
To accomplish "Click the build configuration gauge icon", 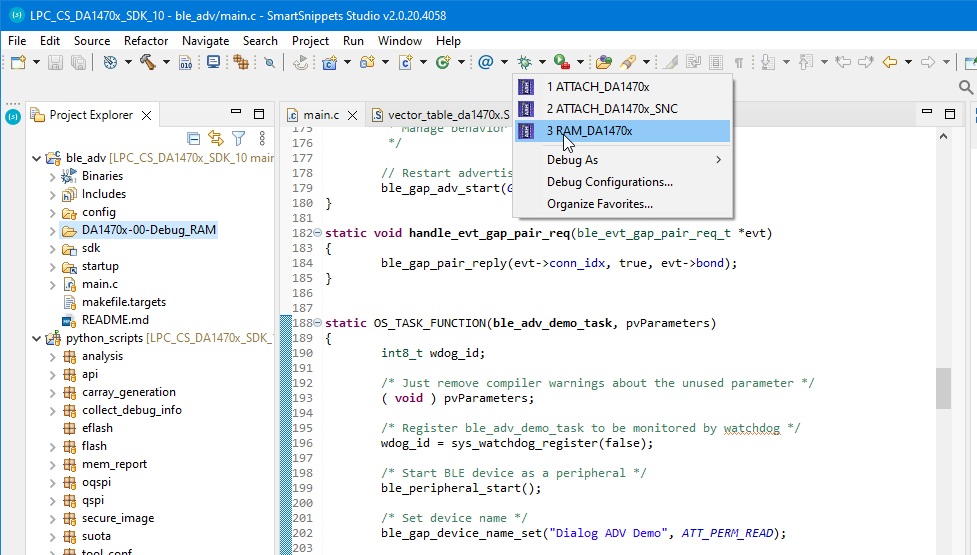I will tap(110, 62).
